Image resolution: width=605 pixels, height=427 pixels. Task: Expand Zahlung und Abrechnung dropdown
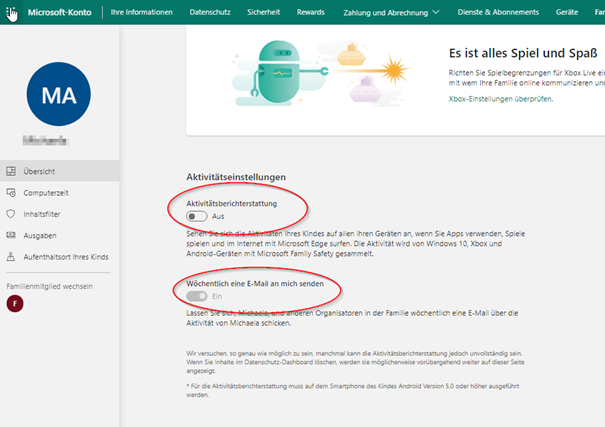click(391, 12)
